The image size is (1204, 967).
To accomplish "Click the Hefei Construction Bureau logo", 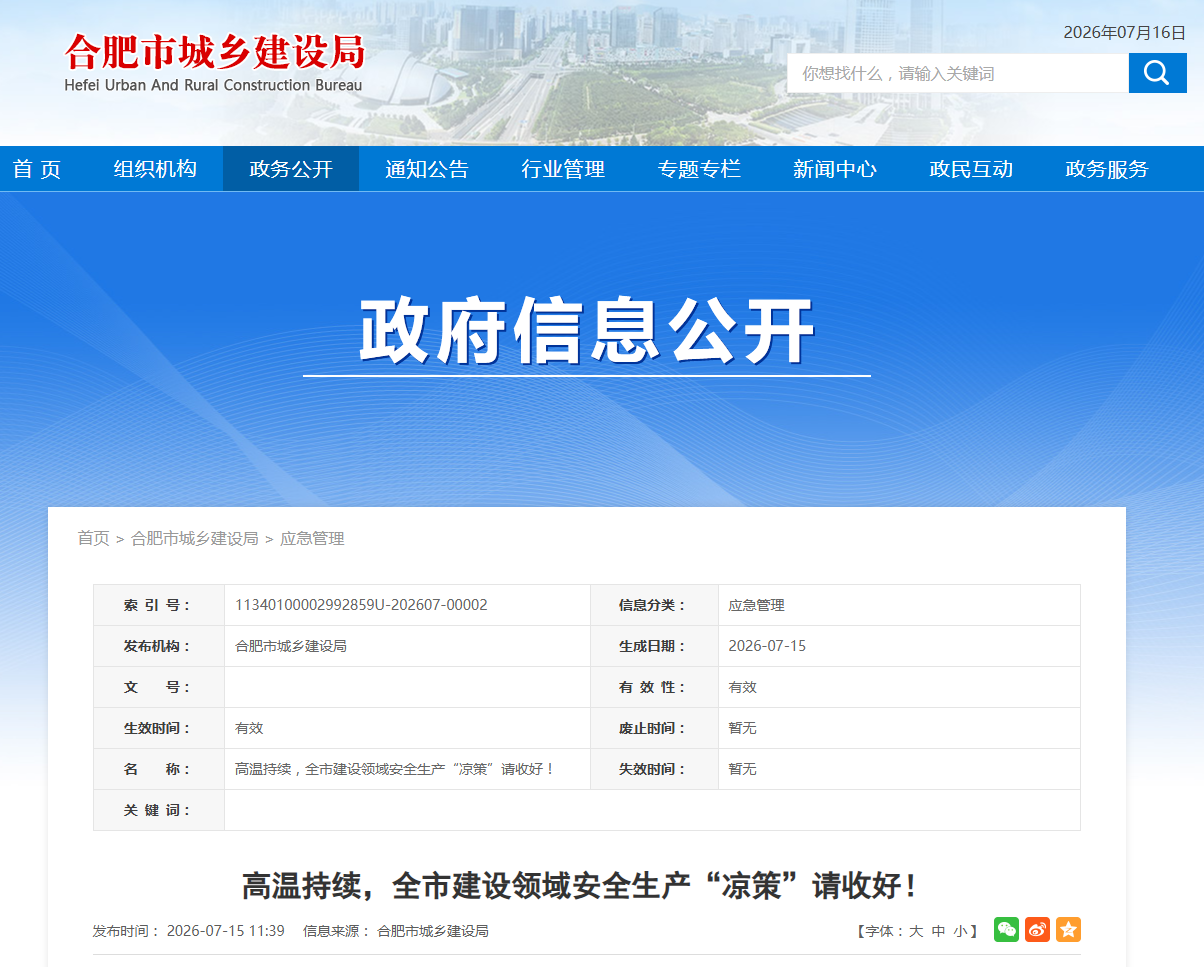I will point(214,63).
